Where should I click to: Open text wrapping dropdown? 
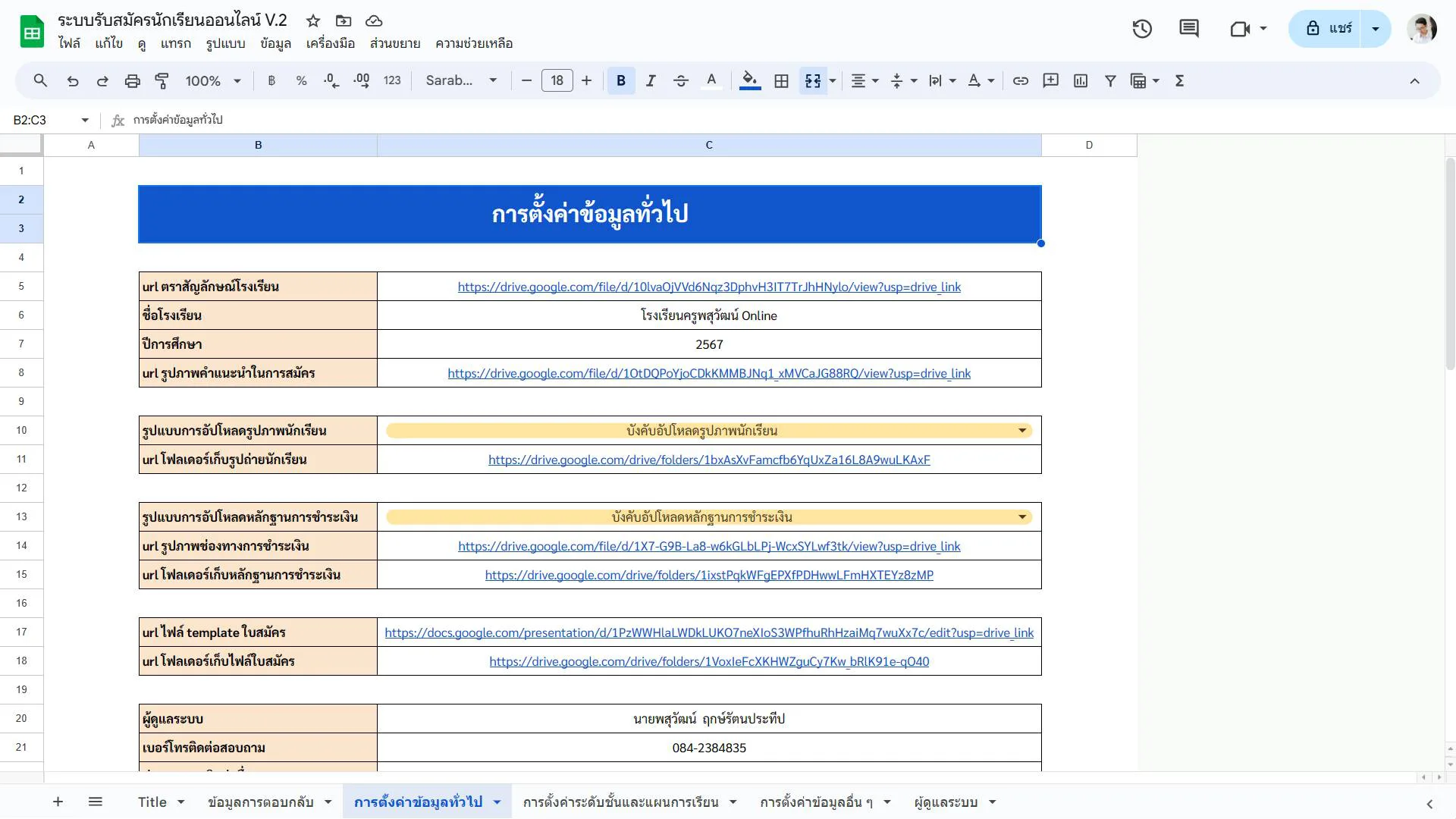tap(943, 80)
